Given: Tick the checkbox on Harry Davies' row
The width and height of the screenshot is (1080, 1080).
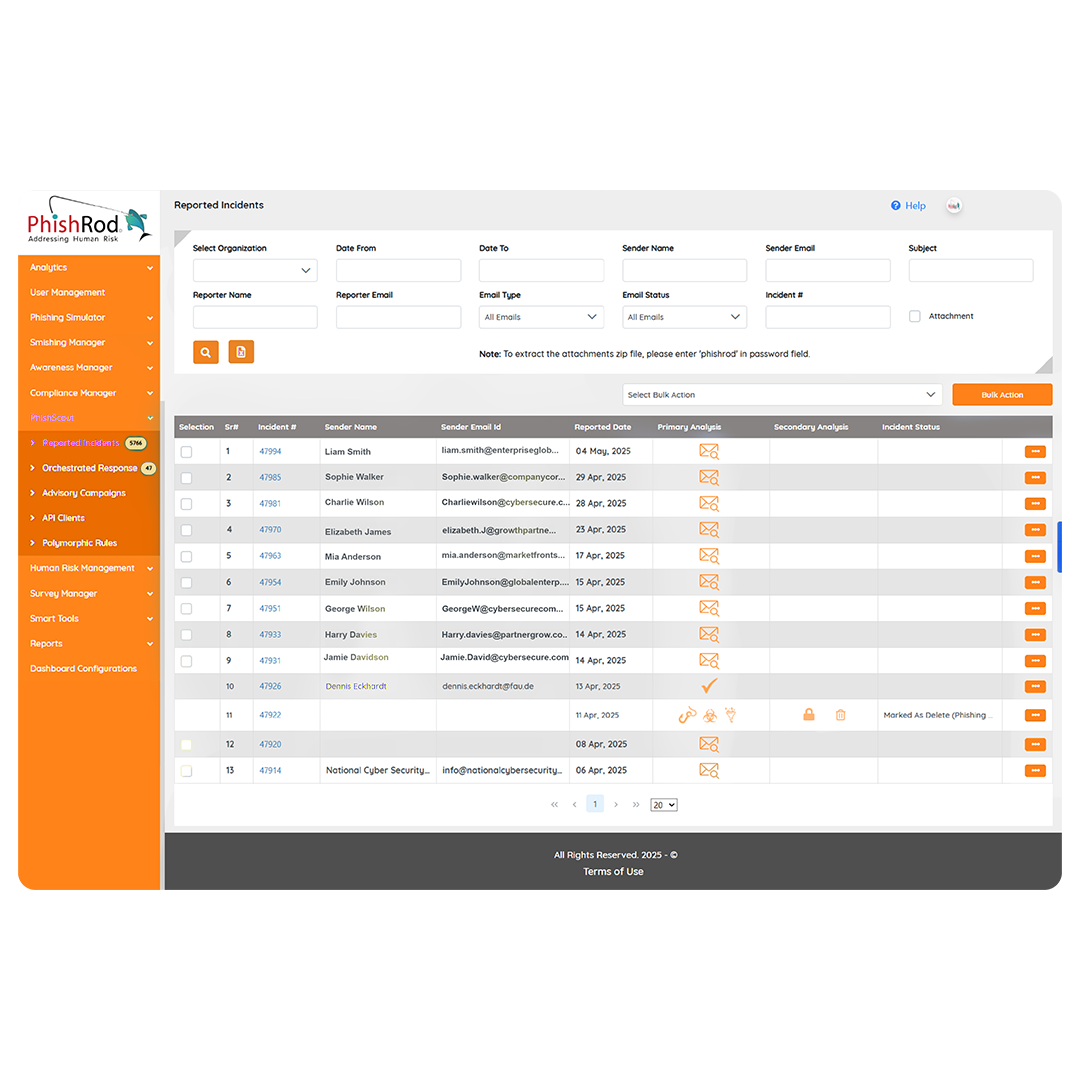Looking at the screenshot, I should [185, 634].
